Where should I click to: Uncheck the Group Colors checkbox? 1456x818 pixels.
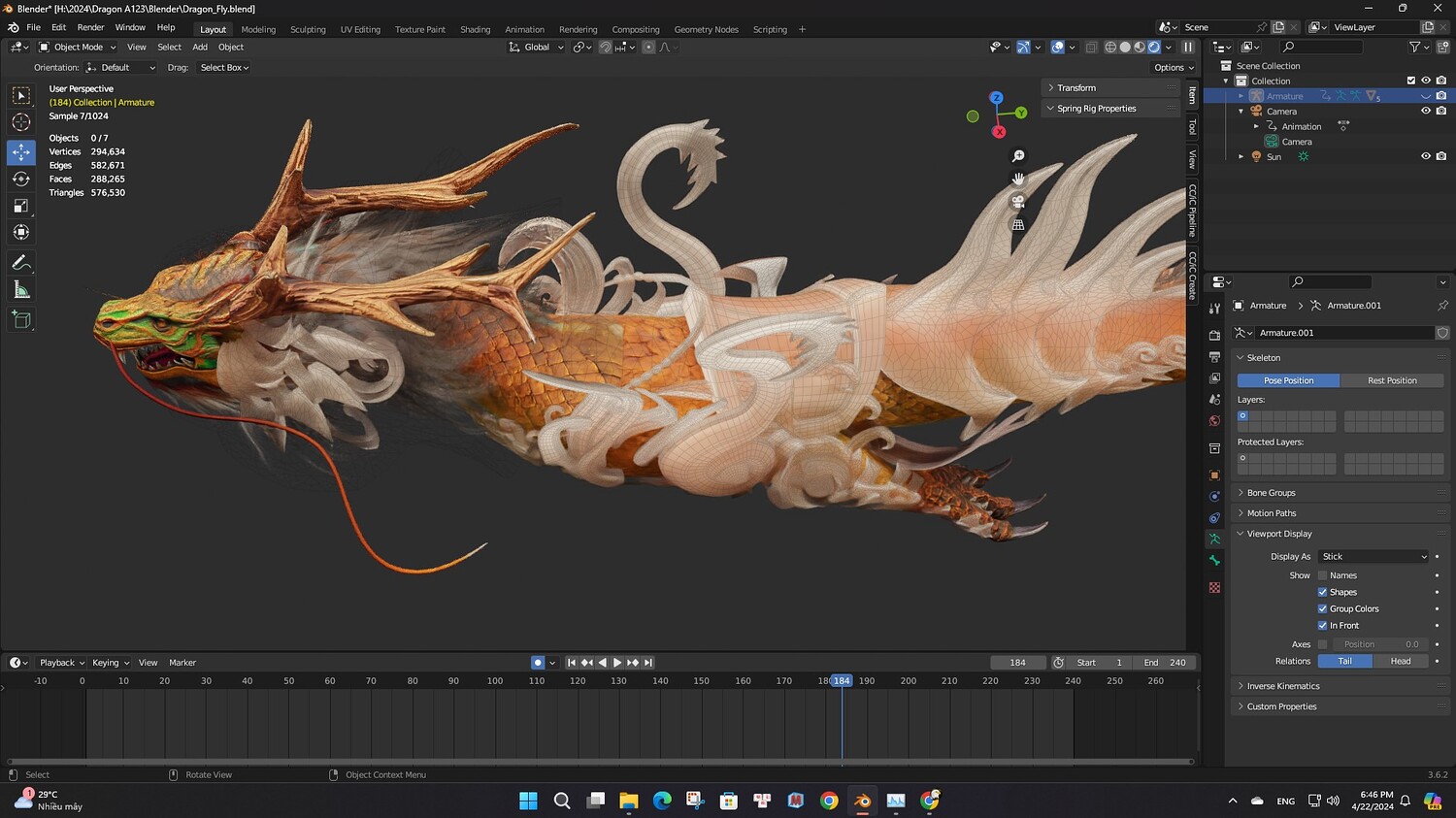point(1322,609)
